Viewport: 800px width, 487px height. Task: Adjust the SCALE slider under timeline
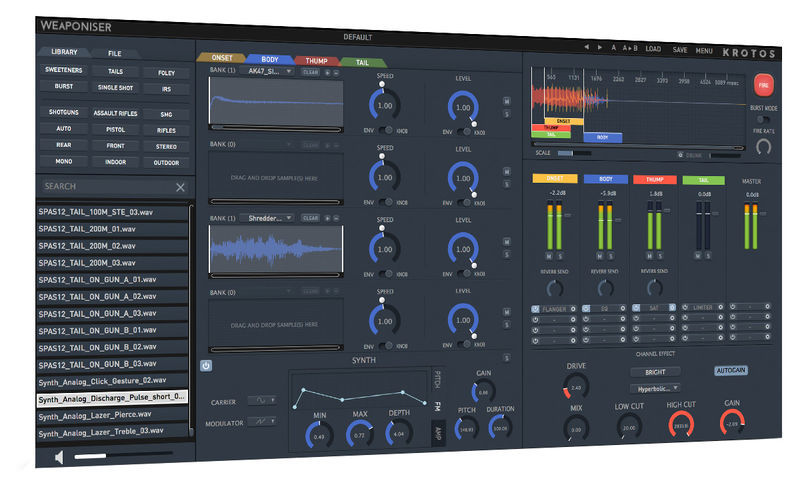[x=574, y=153]
